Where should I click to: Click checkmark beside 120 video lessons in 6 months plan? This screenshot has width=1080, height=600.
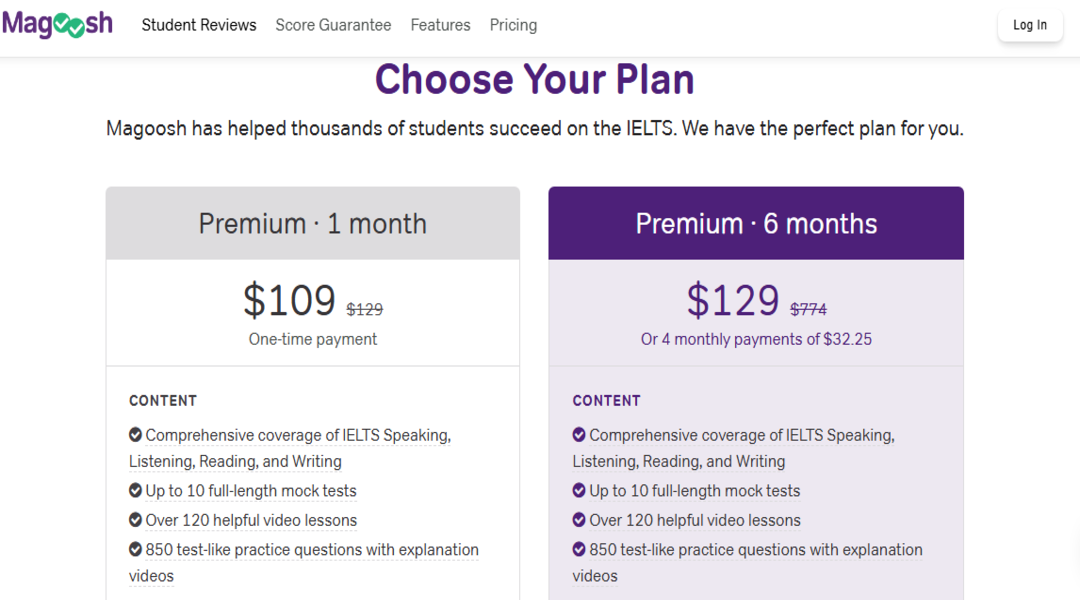click(x=579, y=520)
